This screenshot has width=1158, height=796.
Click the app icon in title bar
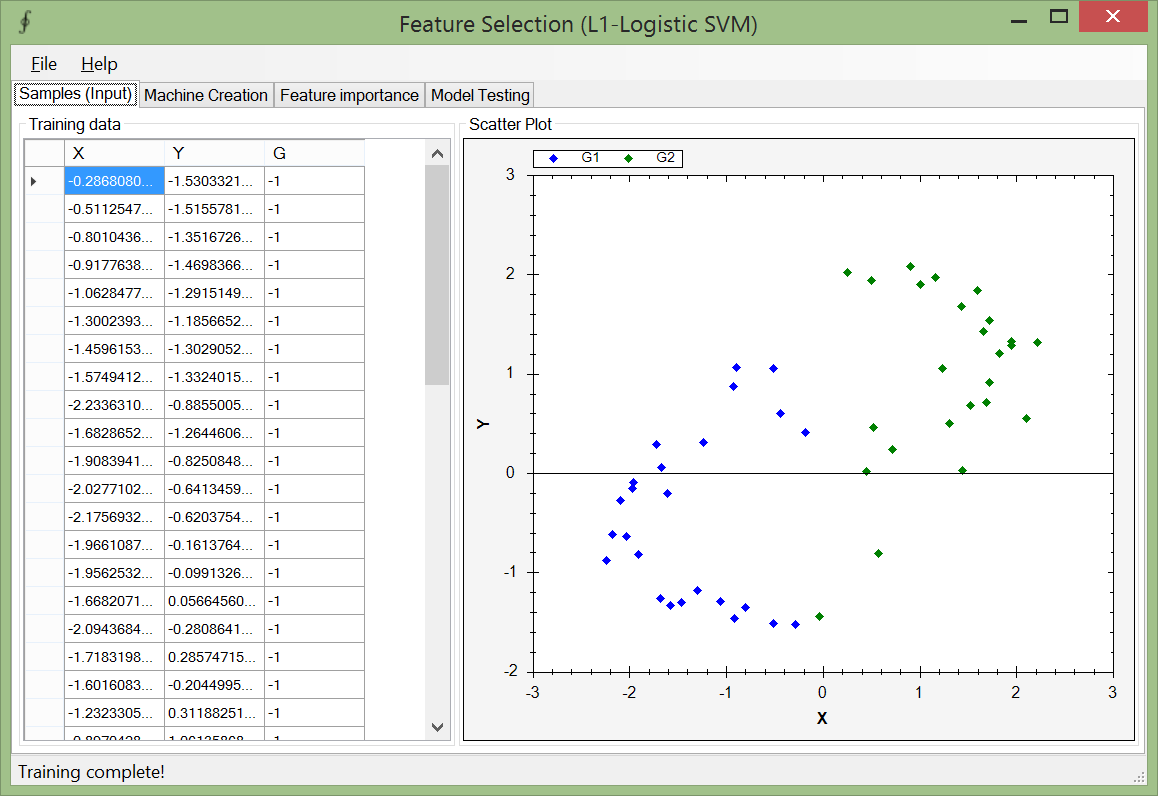click(x=25, y=23)
